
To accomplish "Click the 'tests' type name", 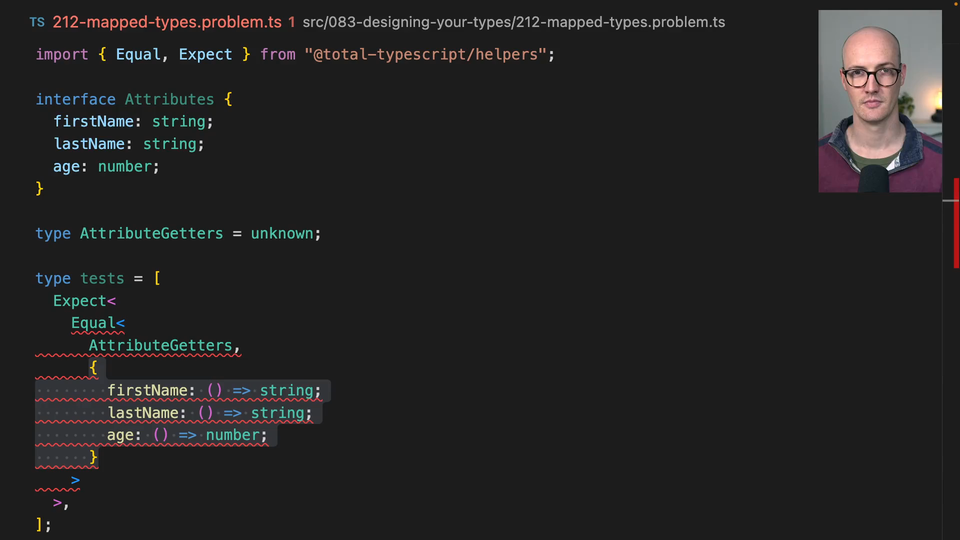I will tap(102, 278).
